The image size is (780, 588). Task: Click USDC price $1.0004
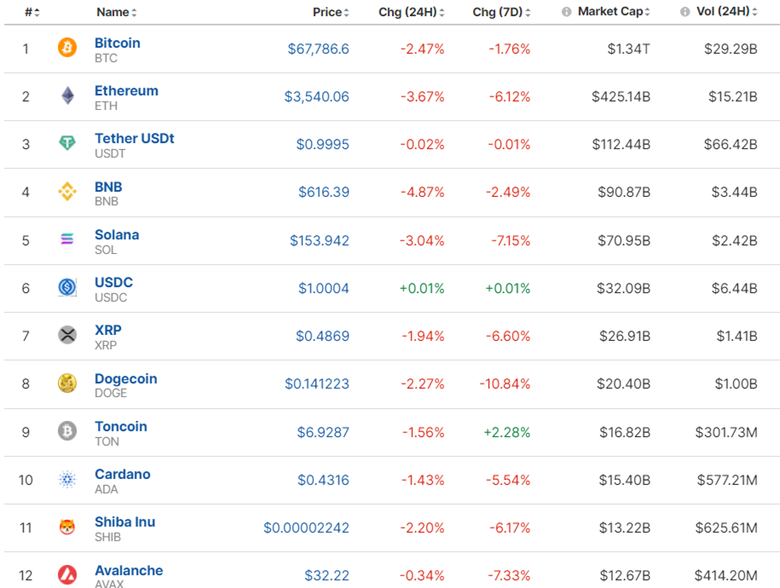pos(324,289)
